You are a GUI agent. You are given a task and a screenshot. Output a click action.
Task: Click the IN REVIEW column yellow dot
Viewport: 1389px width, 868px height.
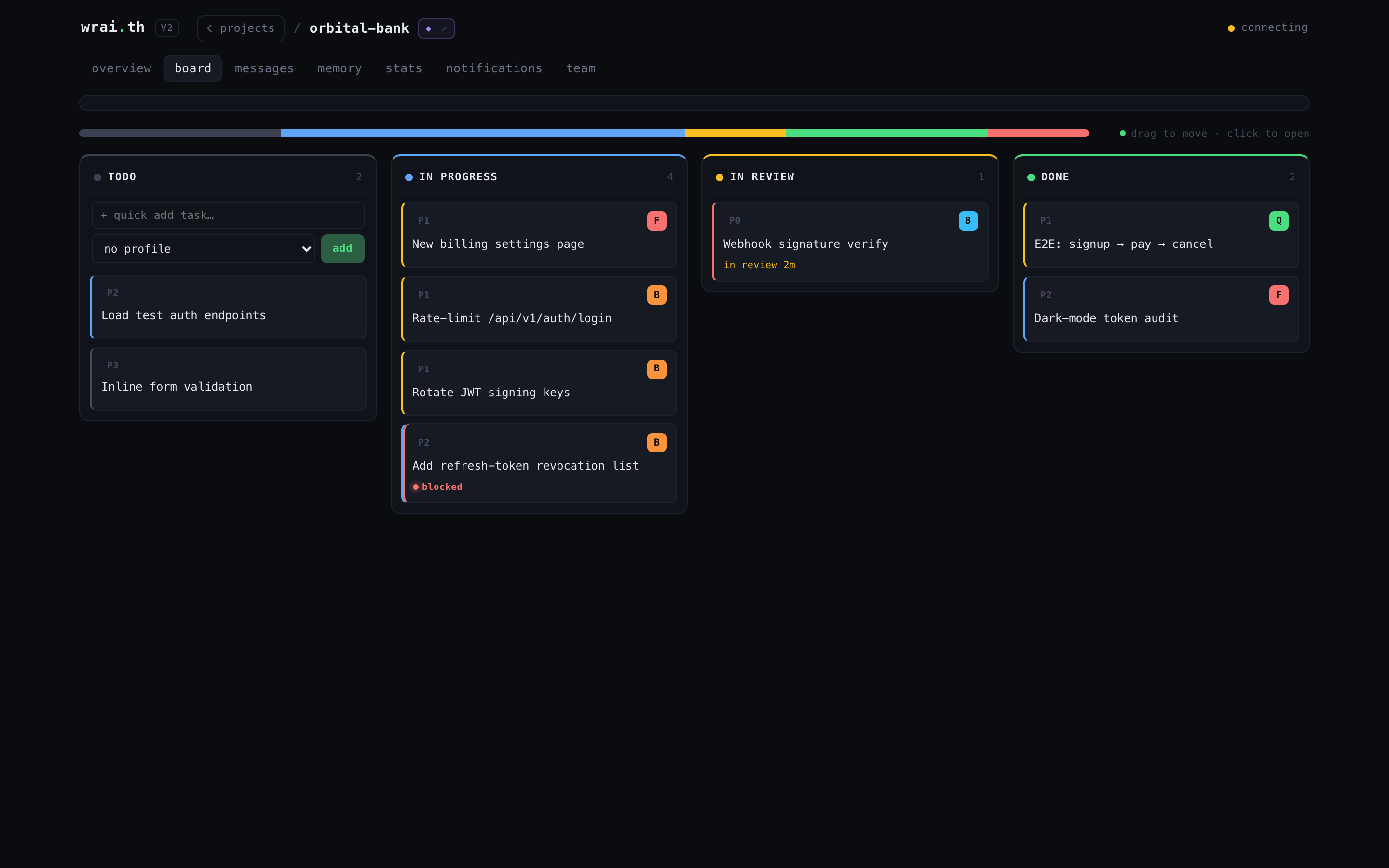pyautogui.click(x=719, y=177)
